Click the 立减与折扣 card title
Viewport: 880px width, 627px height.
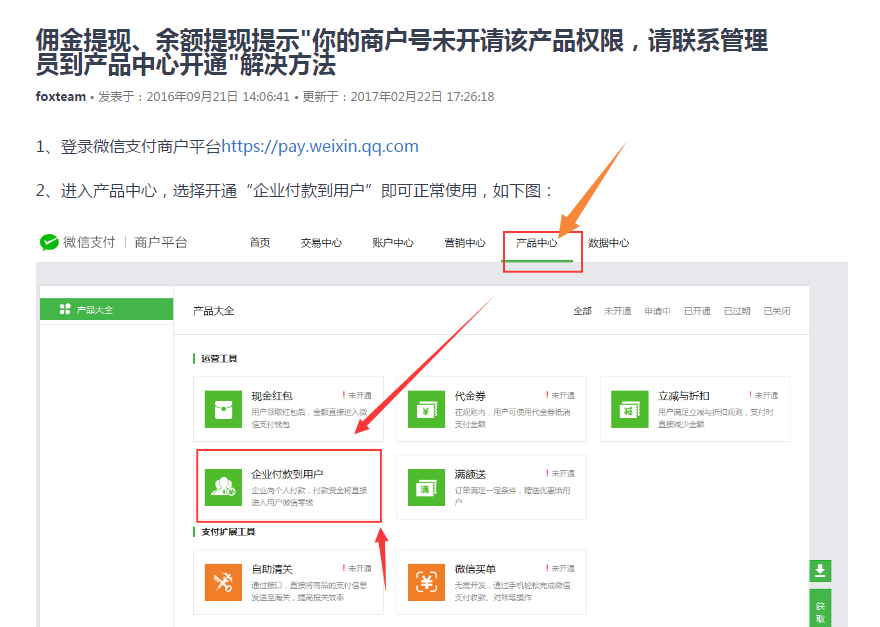tap(683, 396)
